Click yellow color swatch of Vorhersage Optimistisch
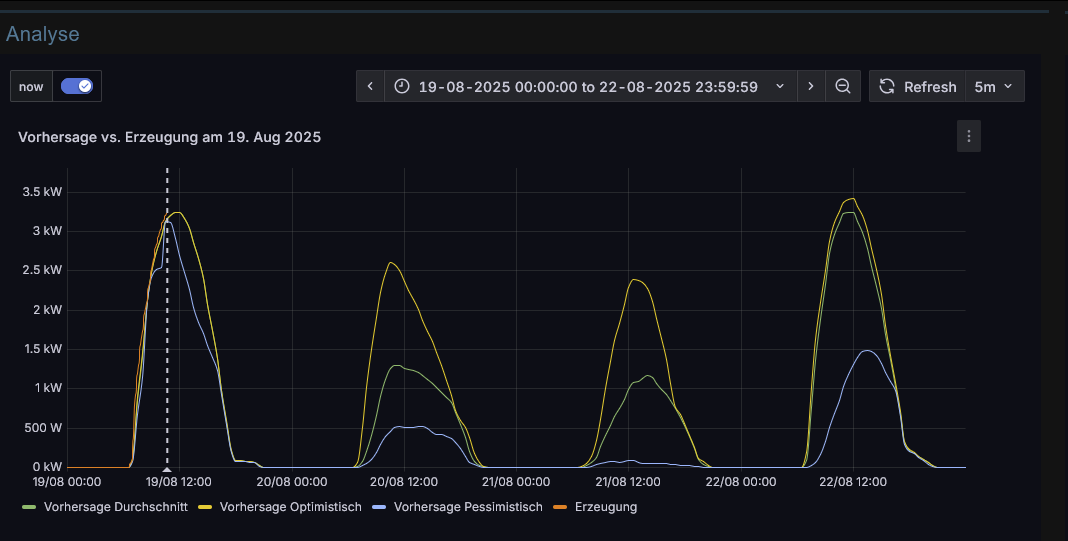 (x=205, y=507)
